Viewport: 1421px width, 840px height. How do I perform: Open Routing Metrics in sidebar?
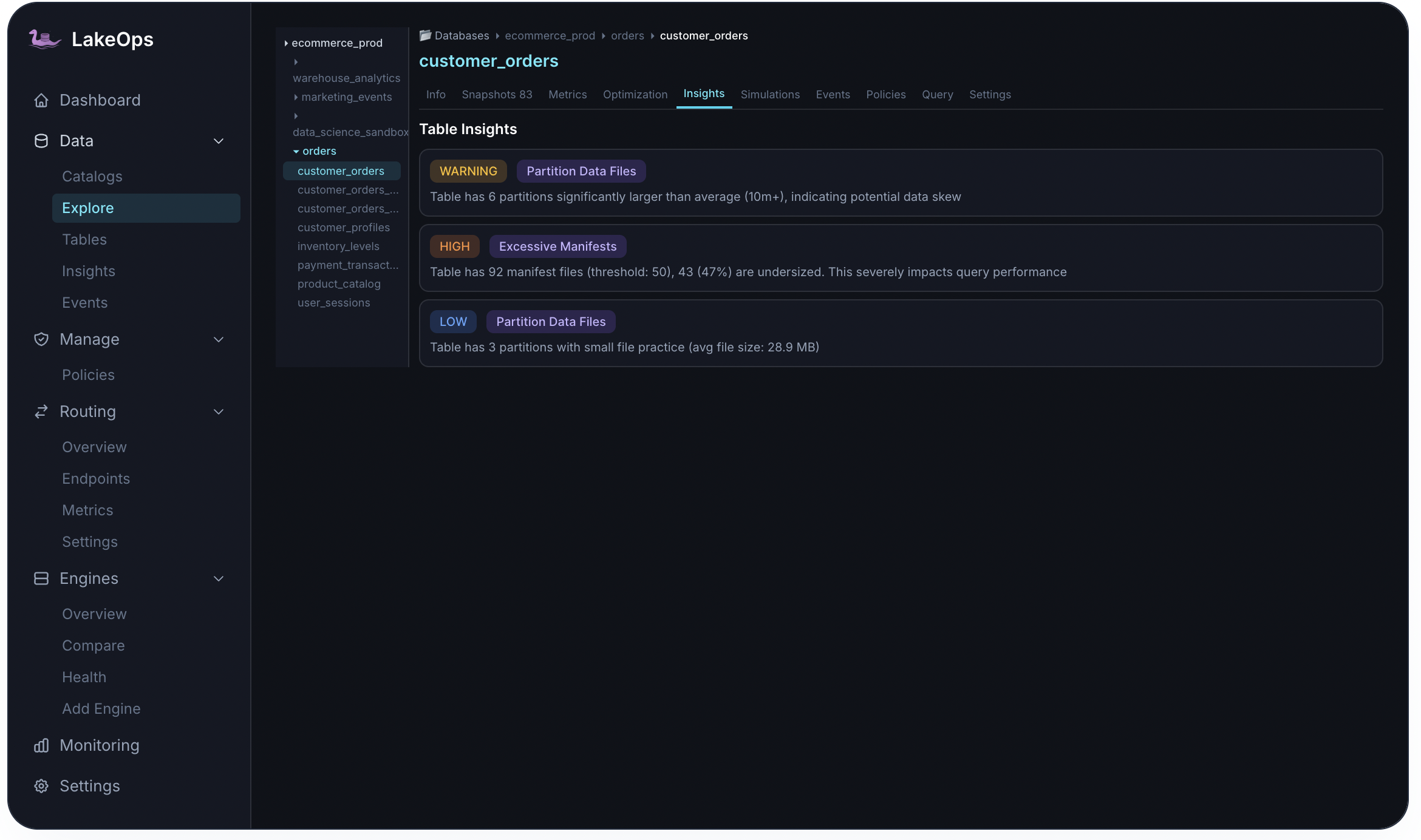pos(87,510)
